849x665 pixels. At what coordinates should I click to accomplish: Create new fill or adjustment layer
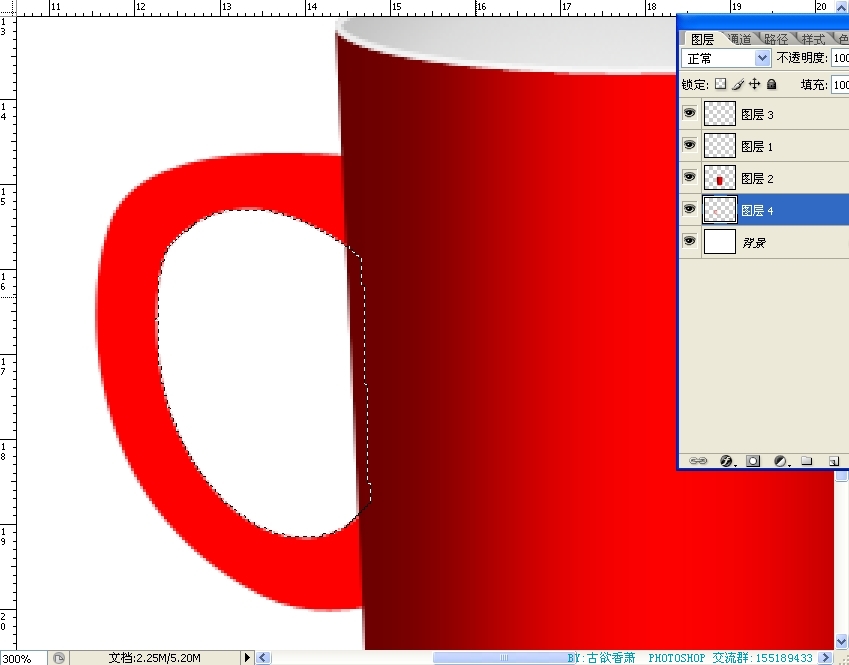pyautogui.click(x=781, y=461)
